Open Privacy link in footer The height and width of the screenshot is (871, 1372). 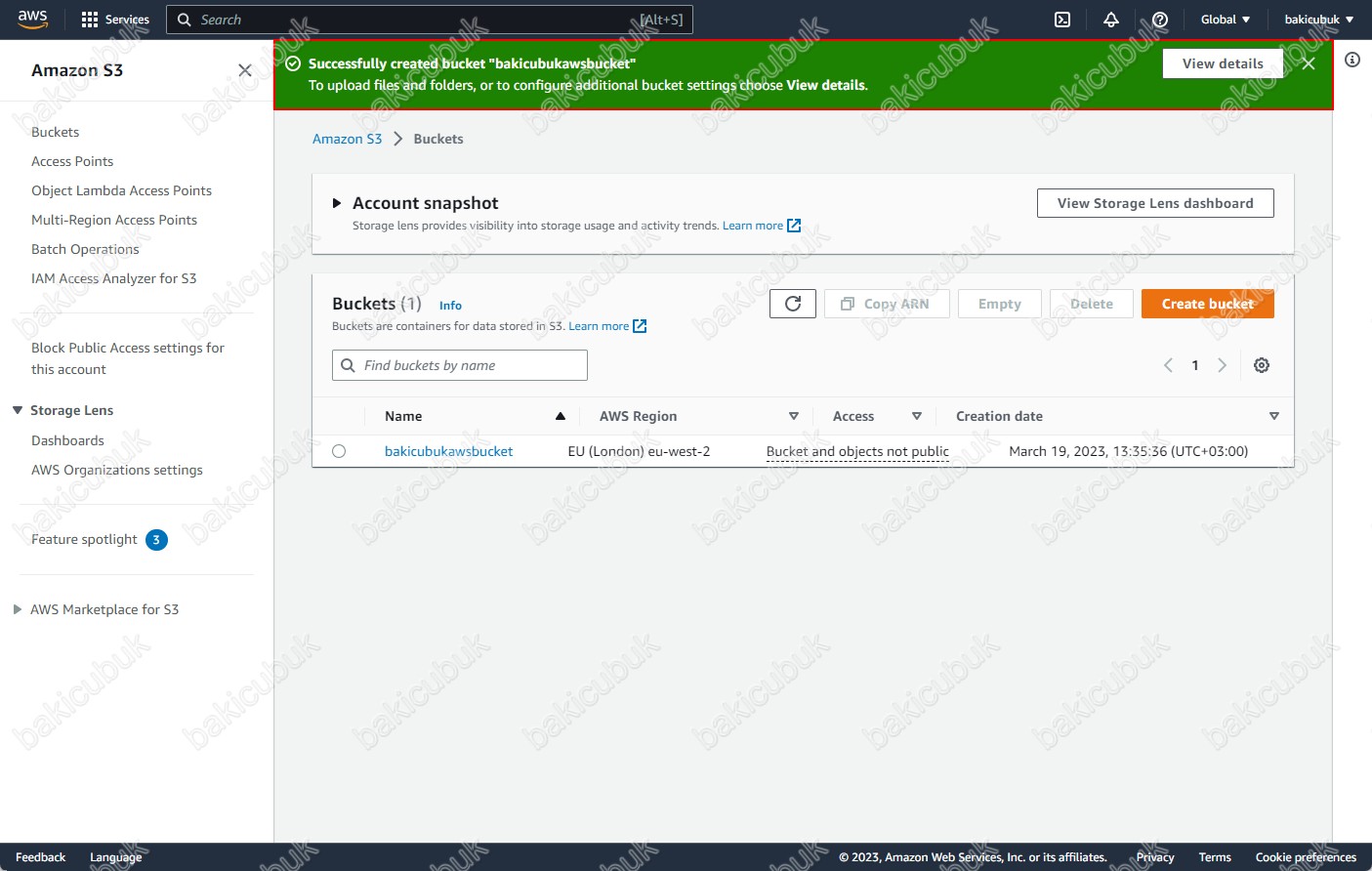click(x=1155, y=857)
